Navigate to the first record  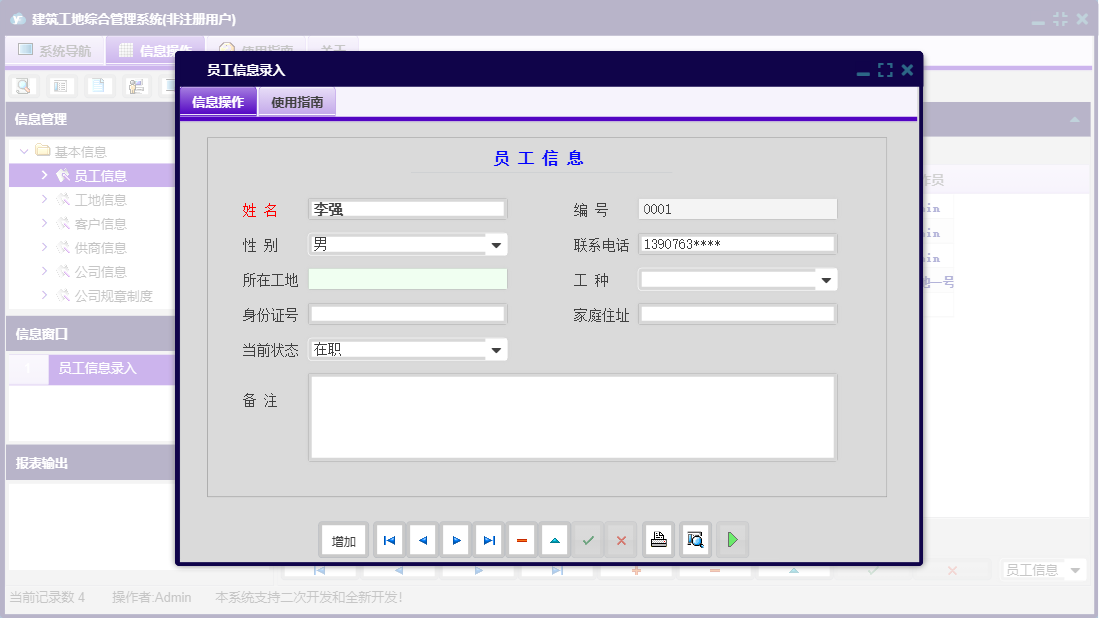pos(388,539)
